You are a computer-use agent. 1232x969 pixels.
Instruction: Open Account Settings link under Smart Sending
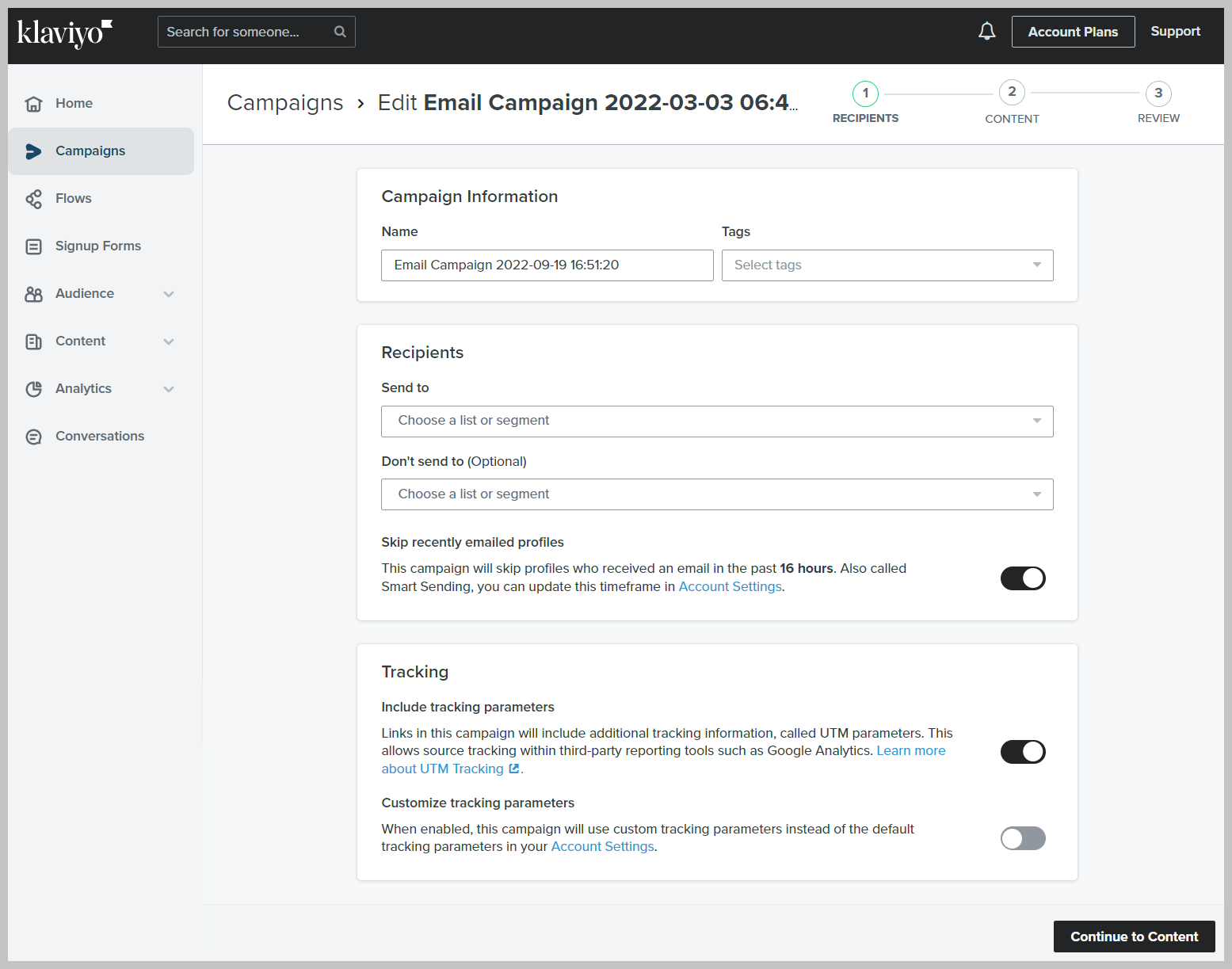pos(730,586)
